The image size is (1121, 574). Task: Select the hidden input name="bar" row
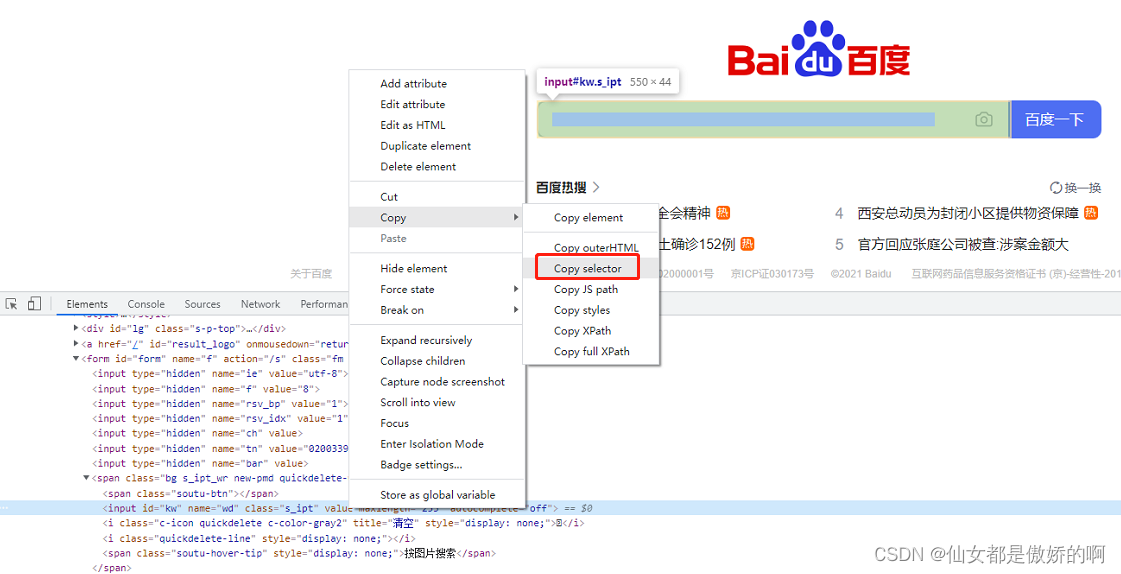tap(199, 463)
